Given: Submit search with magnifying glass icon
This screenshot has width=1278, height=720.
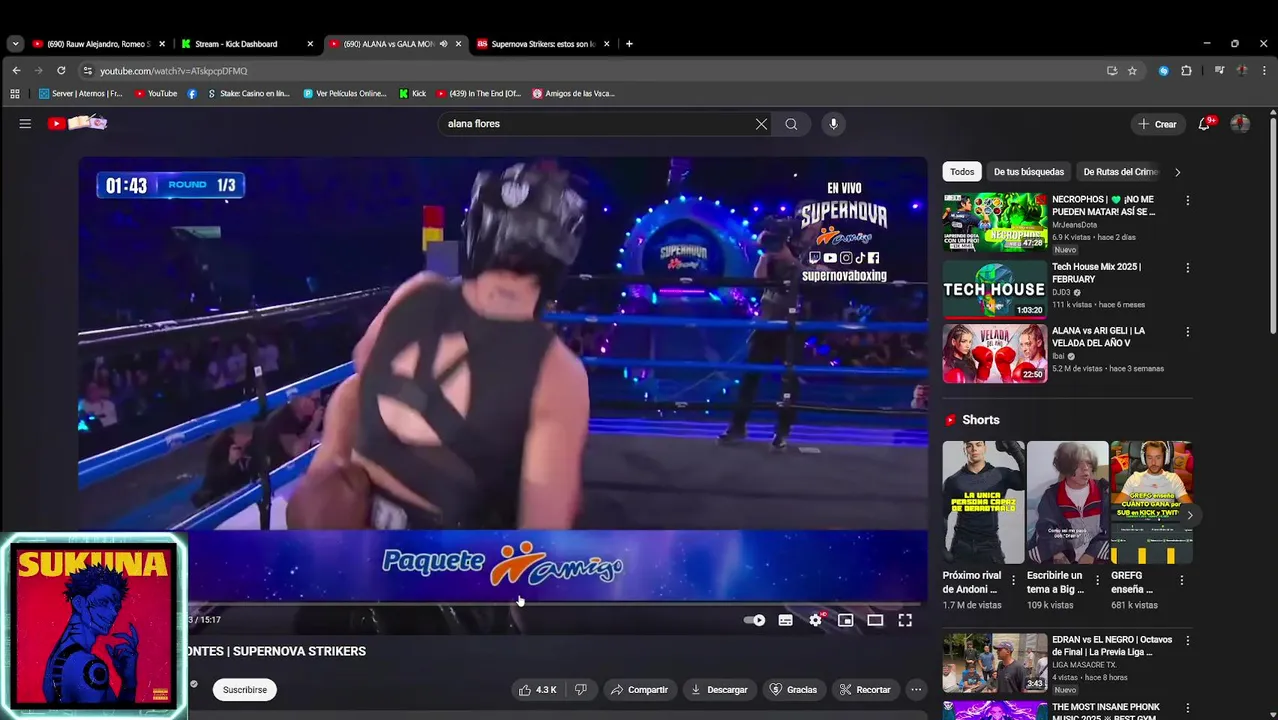Looking at the screenshot, I should click(791, 124).
